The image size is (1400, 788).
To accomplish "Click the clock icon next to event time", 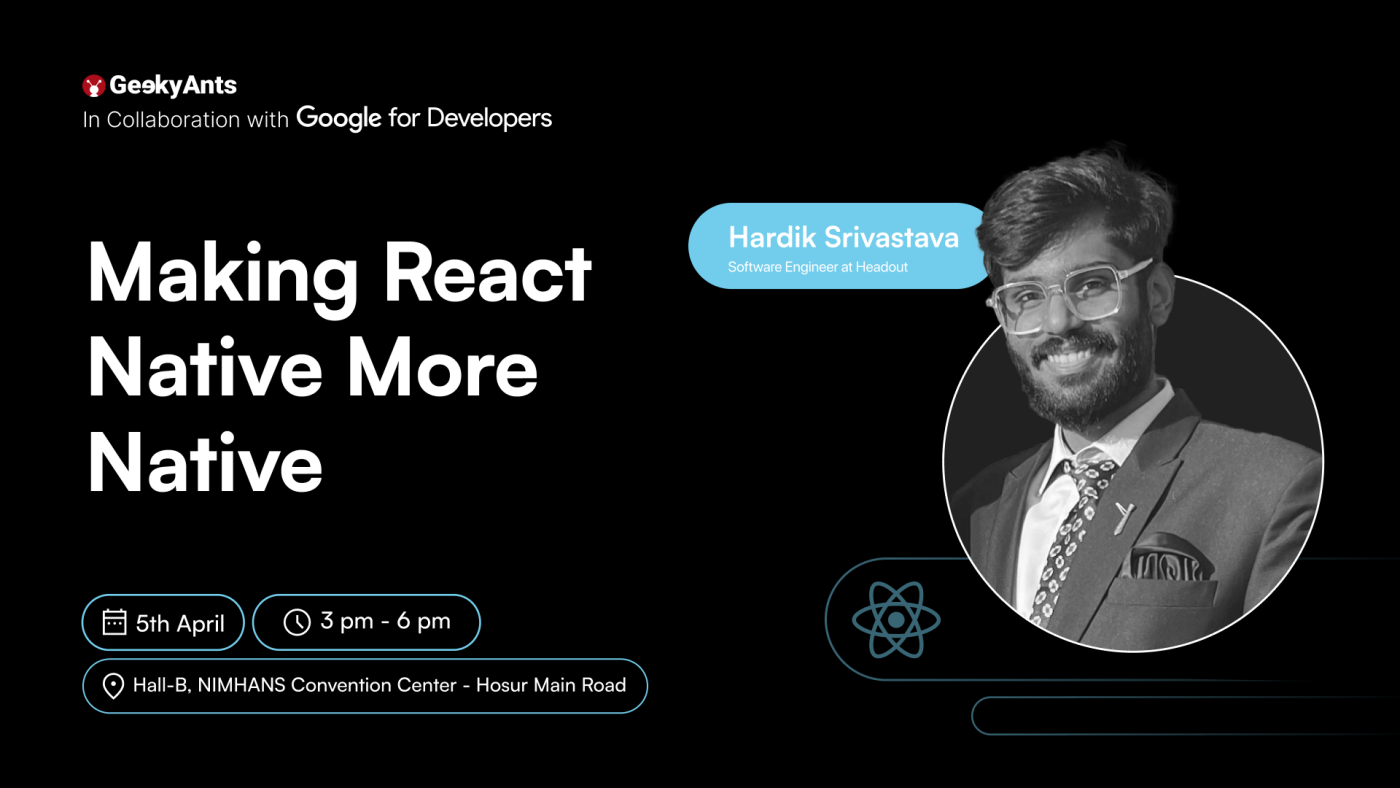I will point(297,622).
